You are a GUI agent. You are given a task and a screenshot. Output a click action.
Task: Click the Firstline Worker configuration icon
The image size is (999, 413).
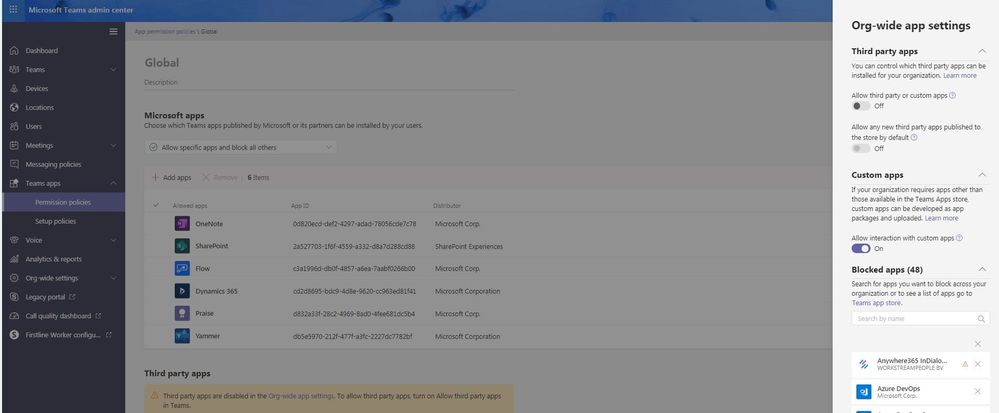pyautogui.click(x=14, y=335)
